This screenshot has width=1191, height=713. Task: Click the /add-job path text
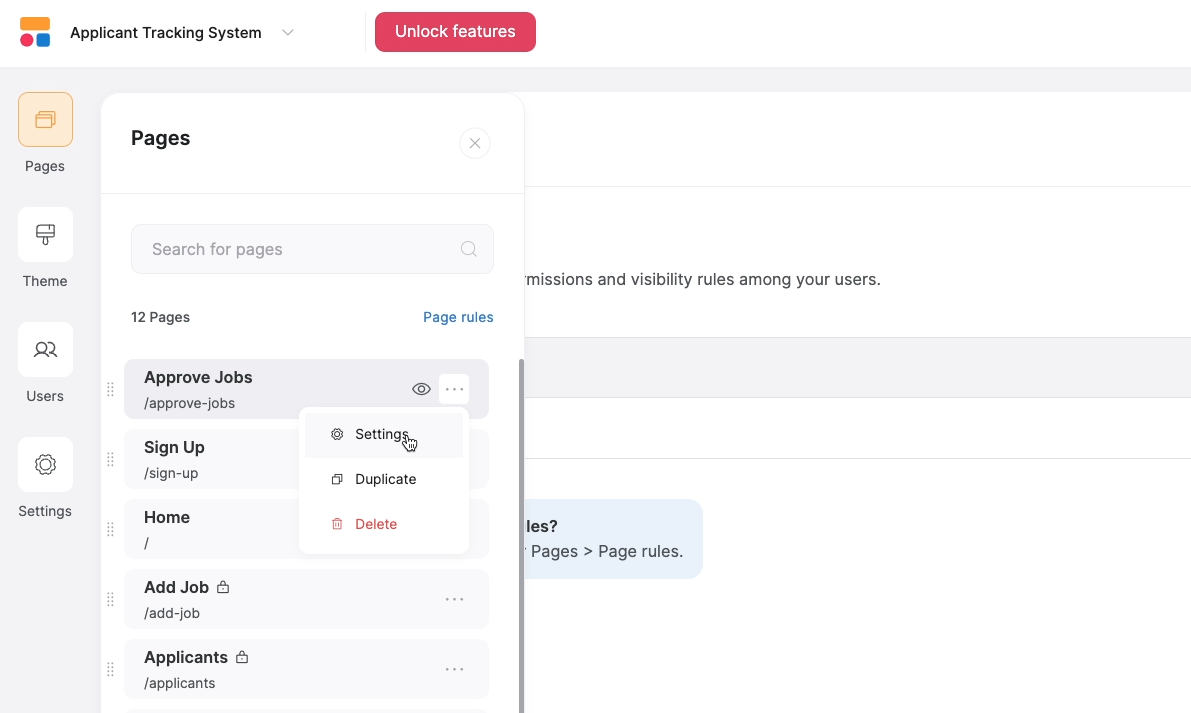(x=172, y=613)
